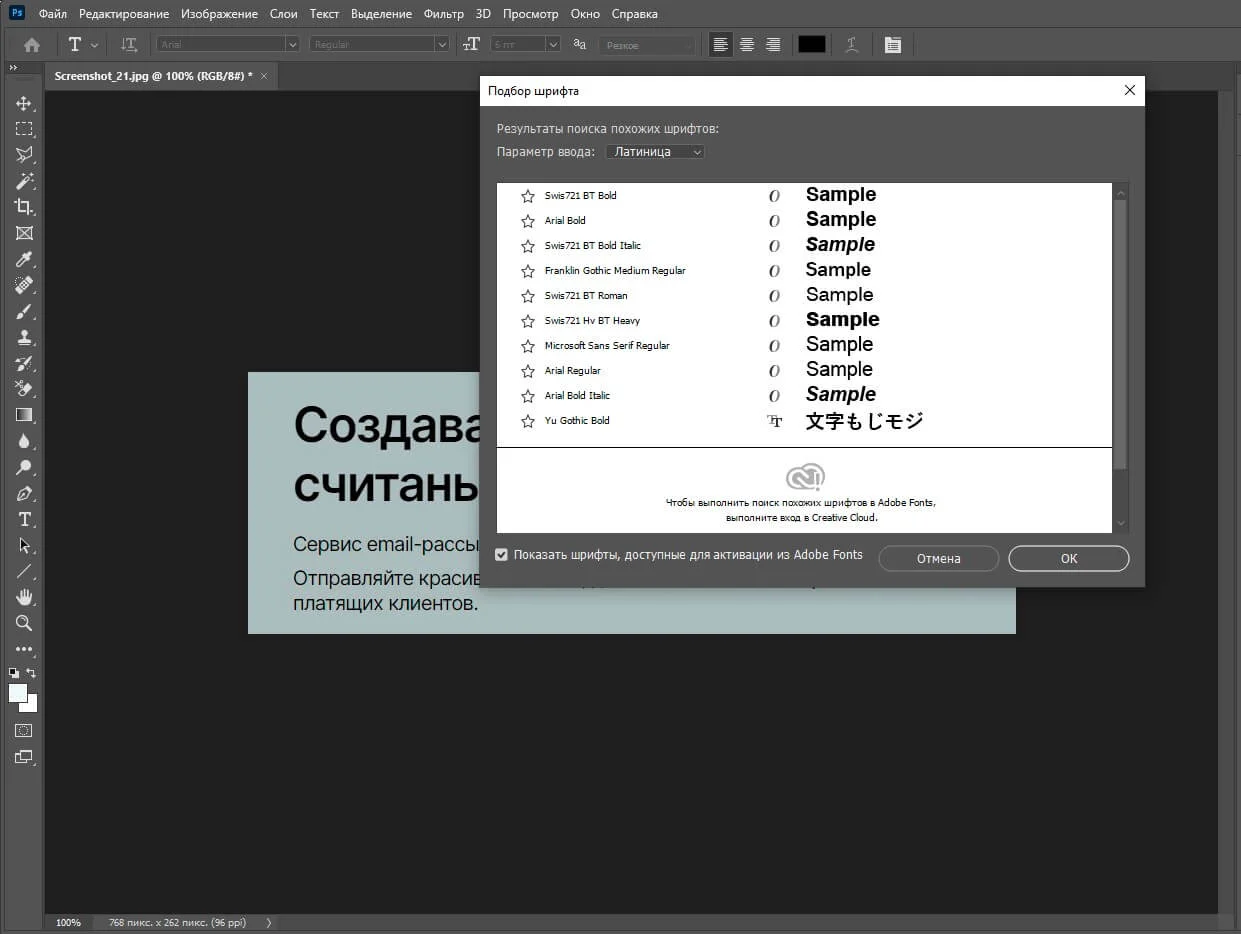Expand the Arial font family dropdown
The height and width of the screenshot is (934, 1241).
[x=292, y=45]
